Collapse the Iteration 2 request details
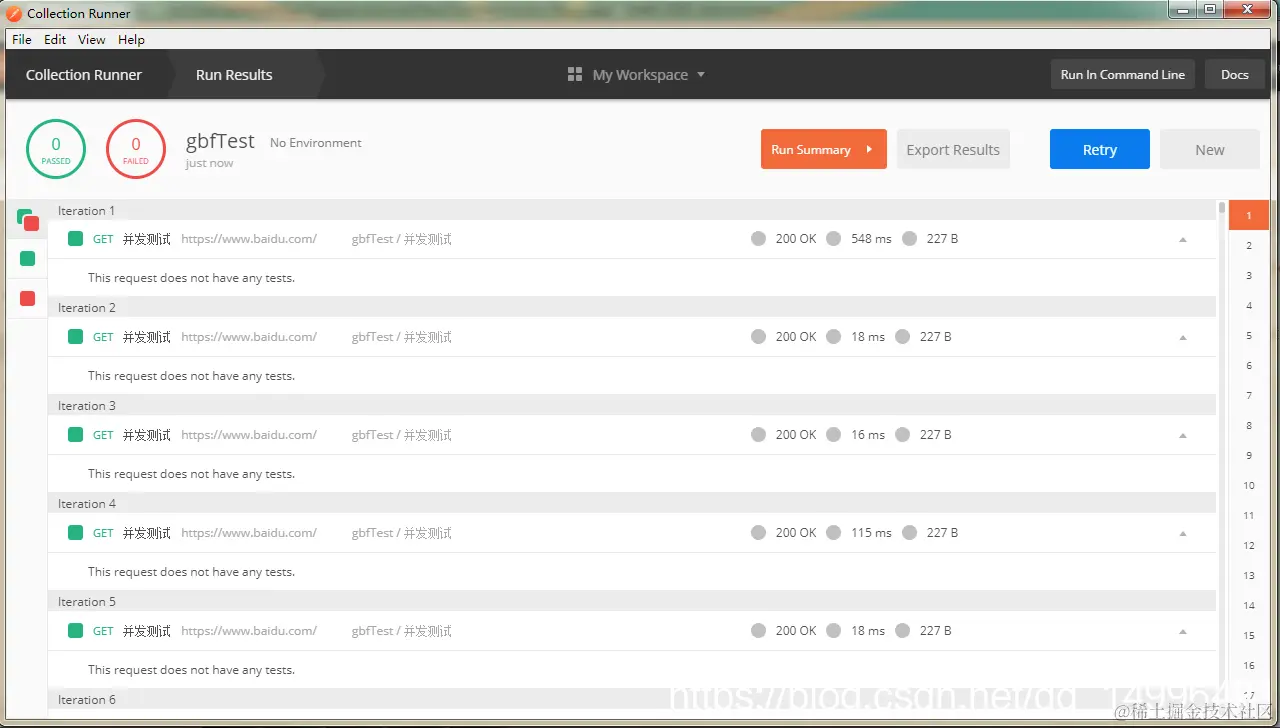The image size is (1280, 728). [x=1183, y=338]
